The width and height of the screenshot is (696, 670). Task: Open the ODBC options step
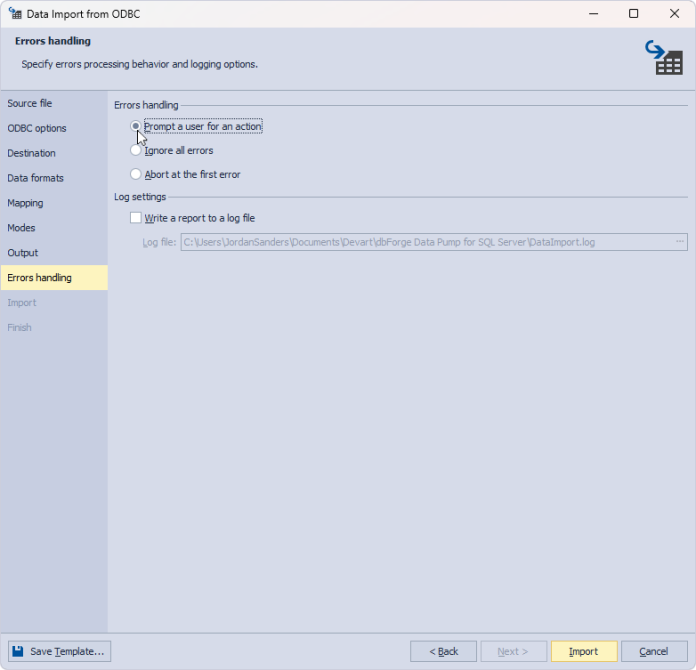click(x=54, y=128)
